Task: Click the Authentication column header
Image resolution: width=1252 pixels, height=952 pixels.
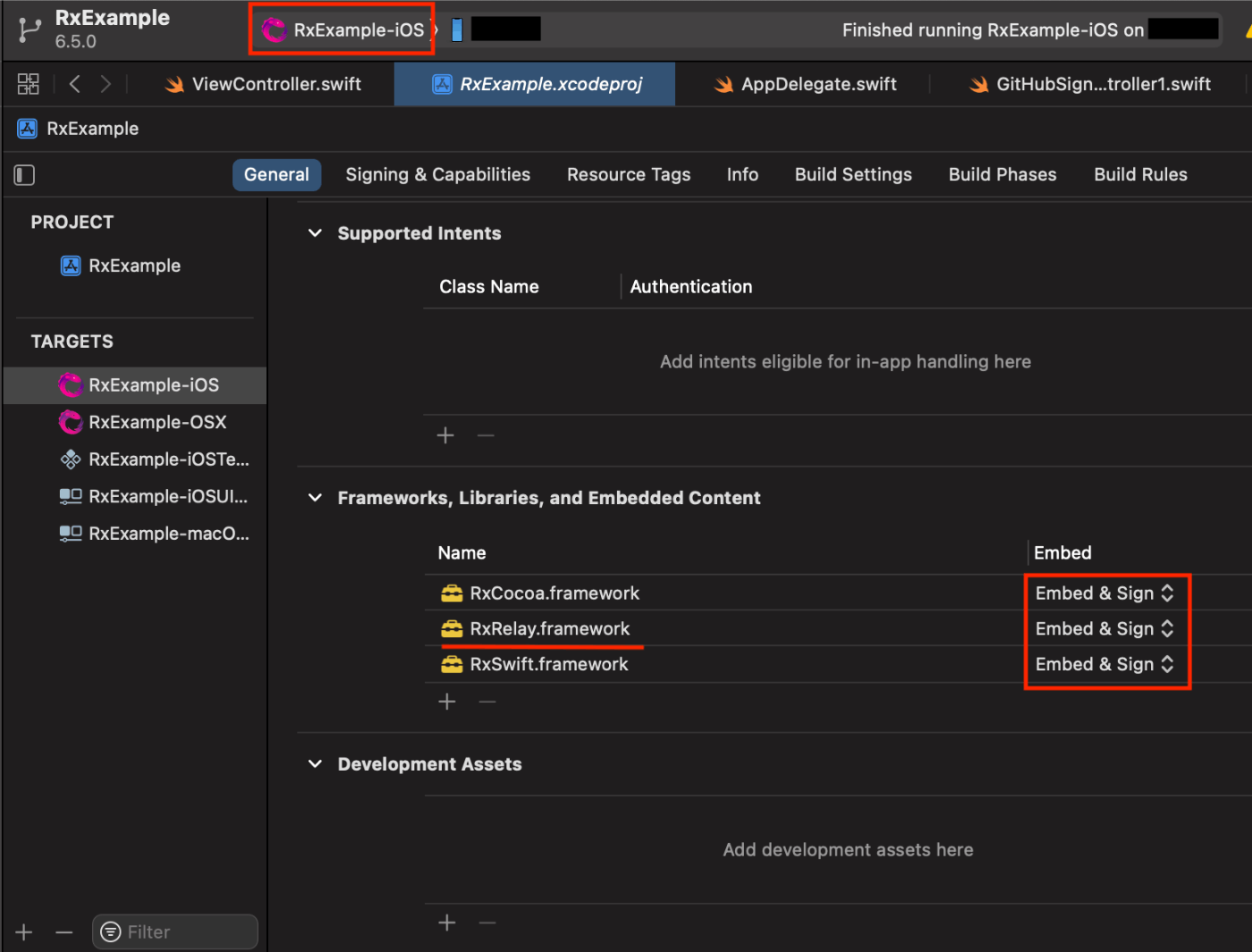Action: (691, 287)
